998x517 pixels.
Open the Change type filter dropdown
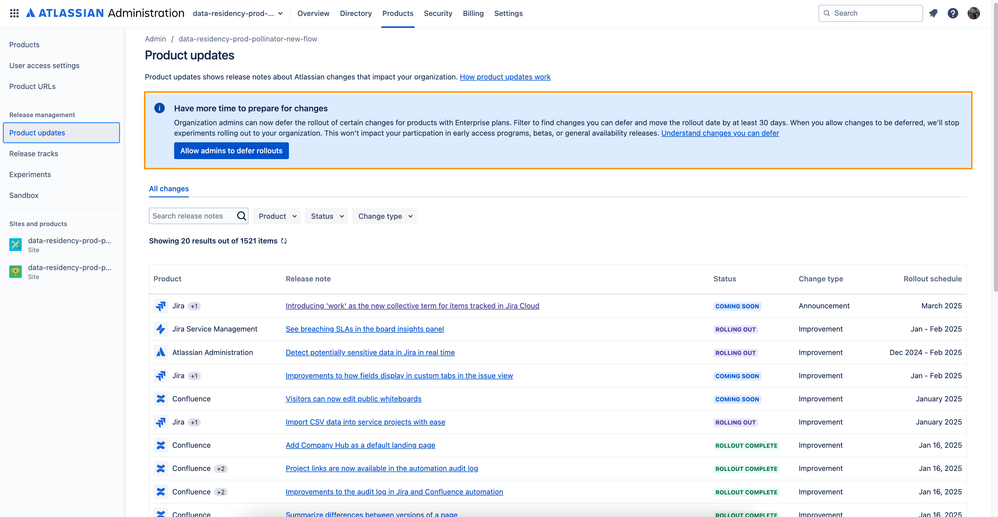(x=384, y=216)
